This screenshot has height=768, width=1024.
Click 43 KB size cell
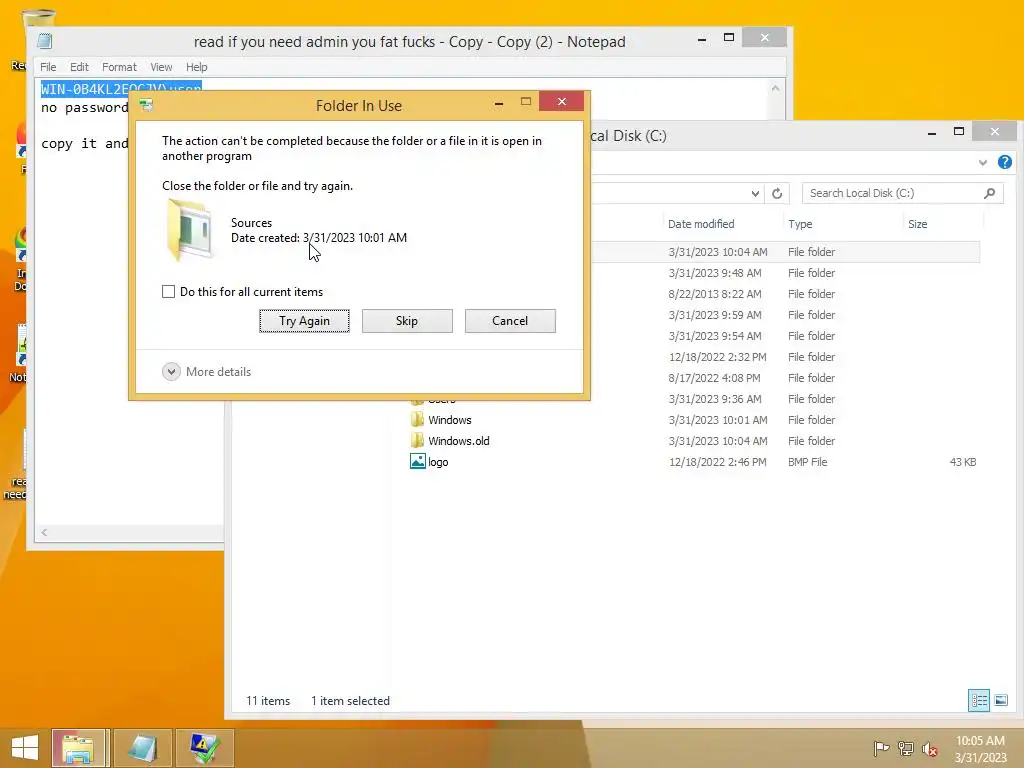point(963,462)
